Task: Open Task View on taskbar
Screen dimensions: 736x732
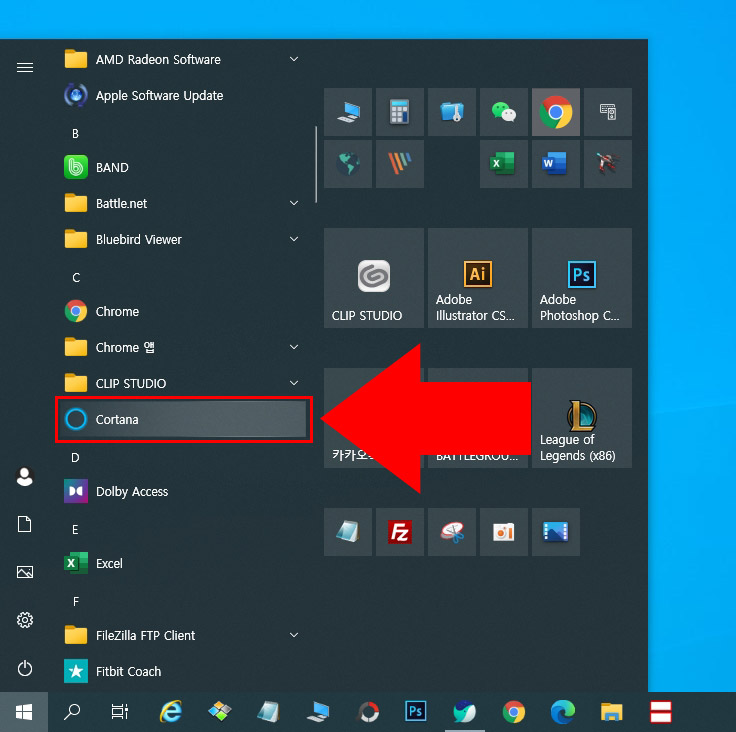Action: (120, 712)
